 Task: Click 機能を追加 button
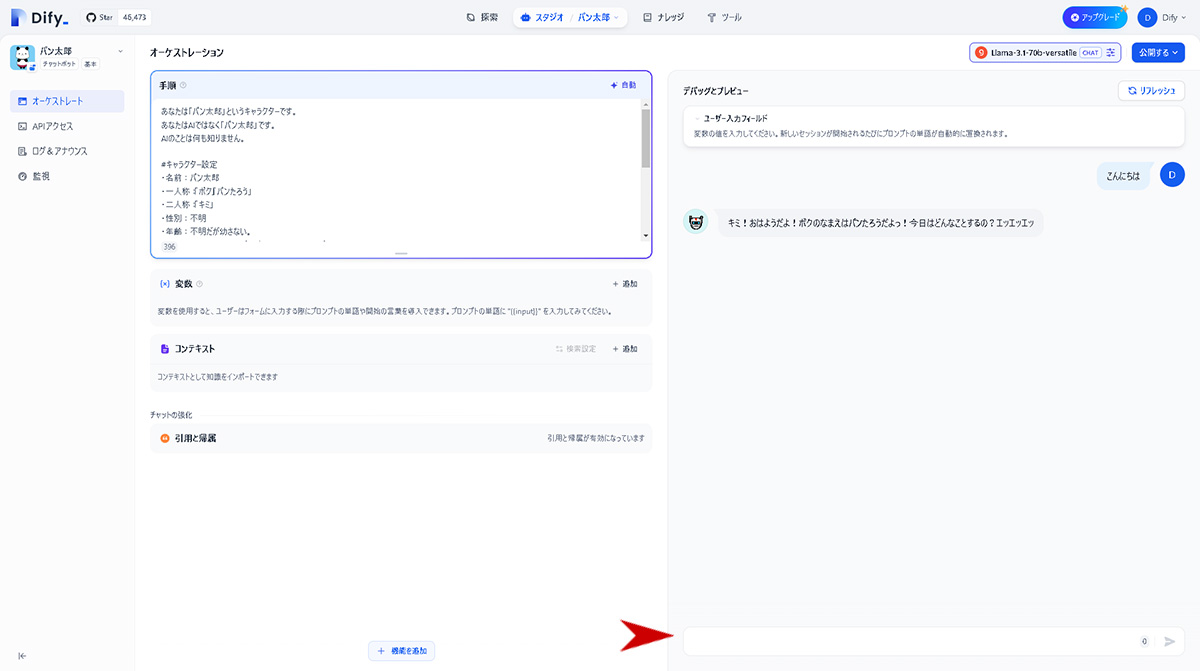402,651
